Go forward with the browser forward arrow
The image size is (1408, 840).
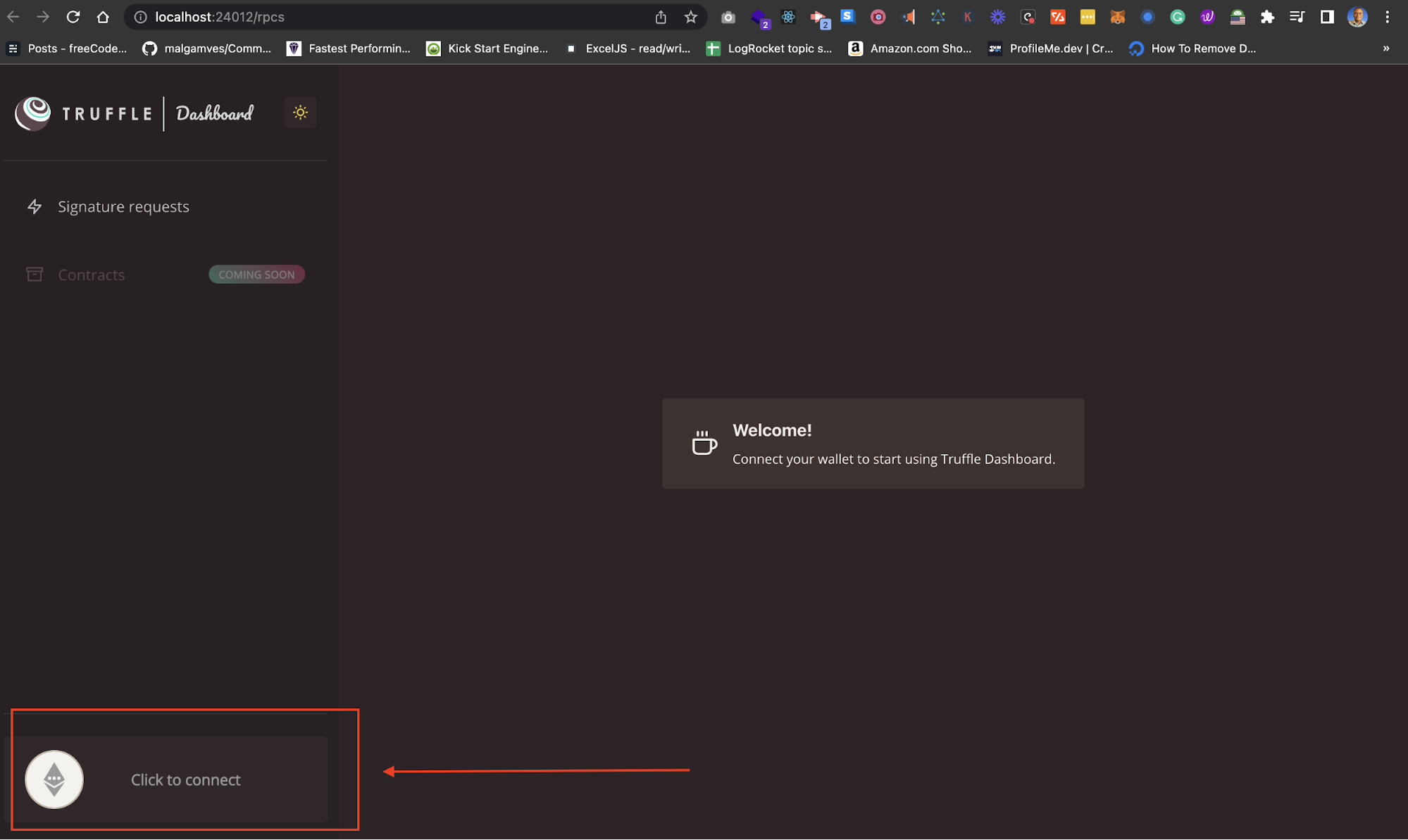coord(43,17)
